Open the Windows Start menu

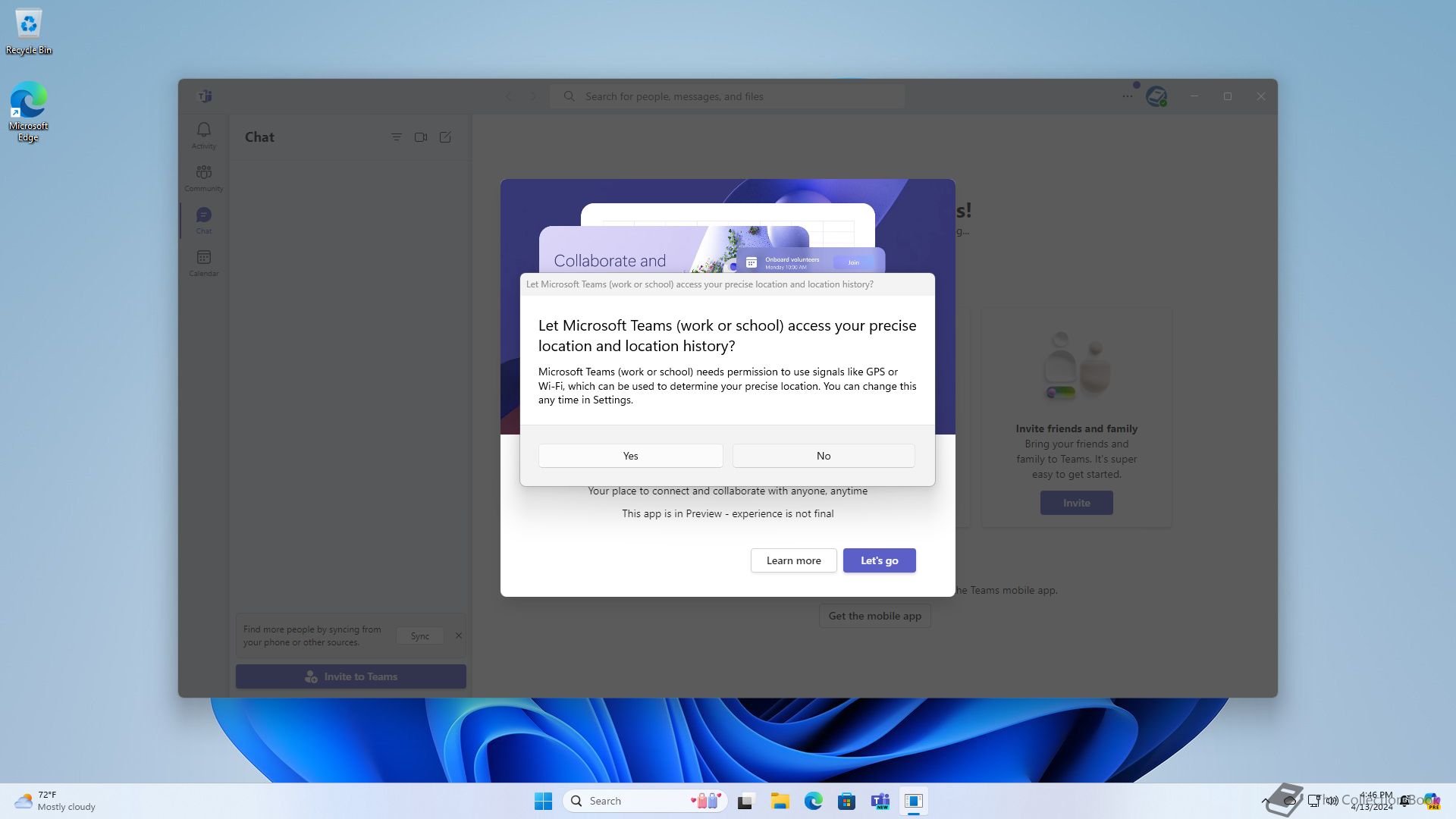[x=543, y=801]
